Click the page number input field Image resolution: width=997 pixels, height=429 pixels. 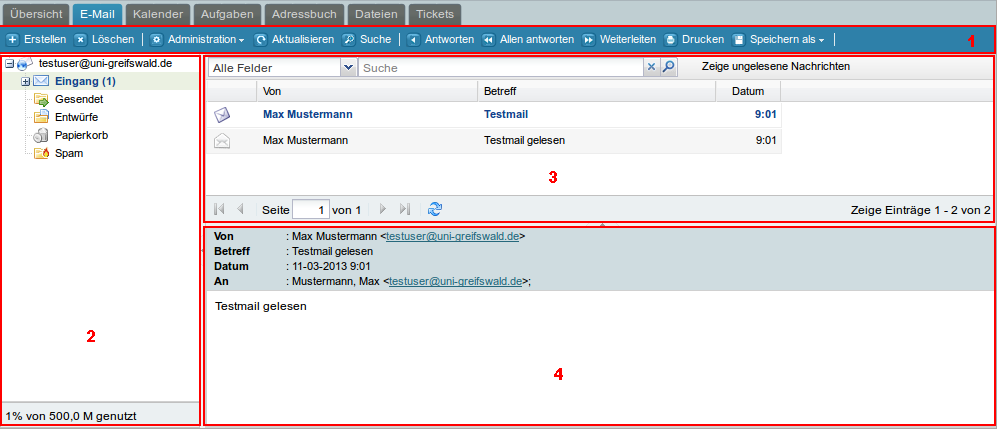point(310,210)
